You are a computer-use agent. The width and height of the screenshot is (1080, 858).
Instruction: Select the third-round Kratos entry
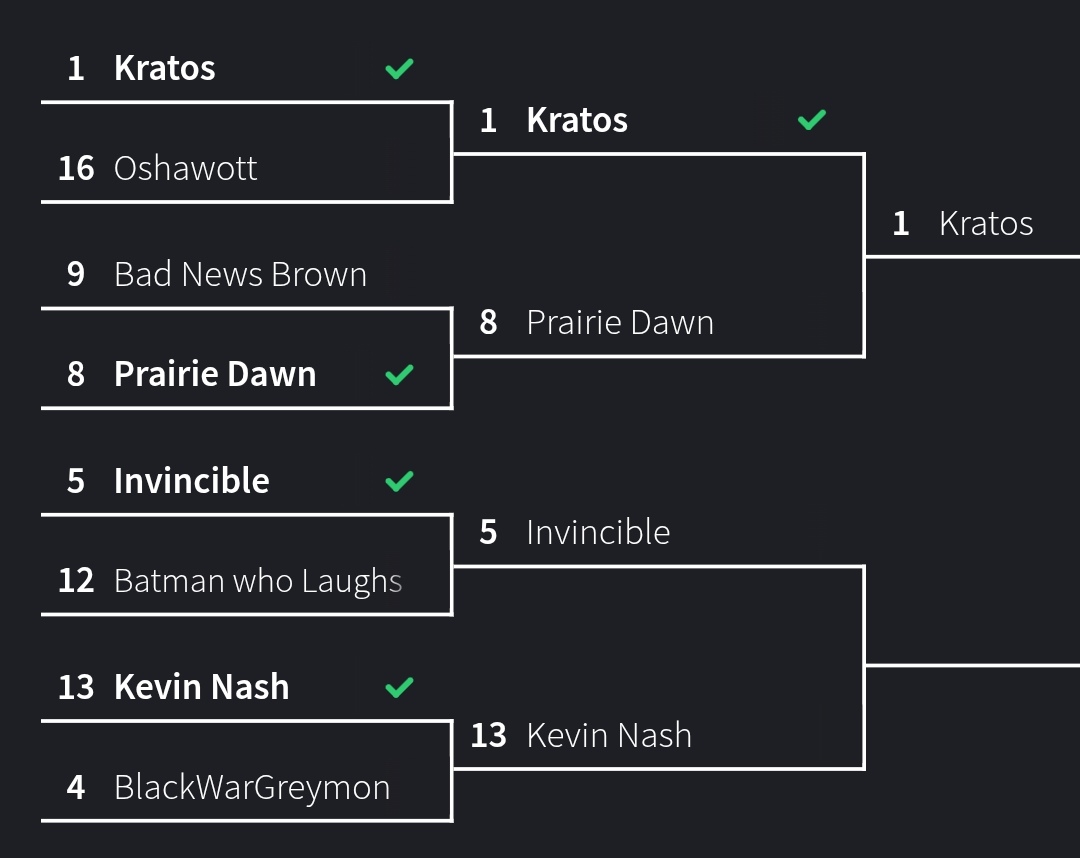point(985,224)
